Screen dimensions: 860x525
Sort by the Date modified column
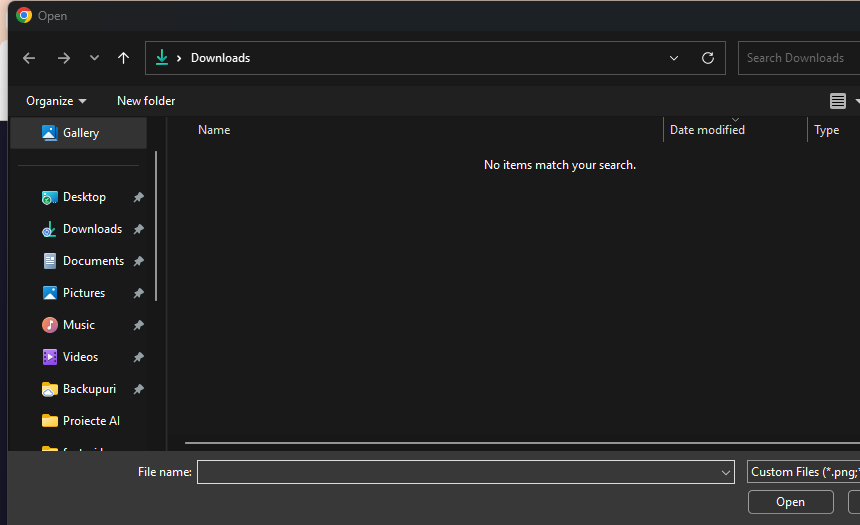click(707, 130)
